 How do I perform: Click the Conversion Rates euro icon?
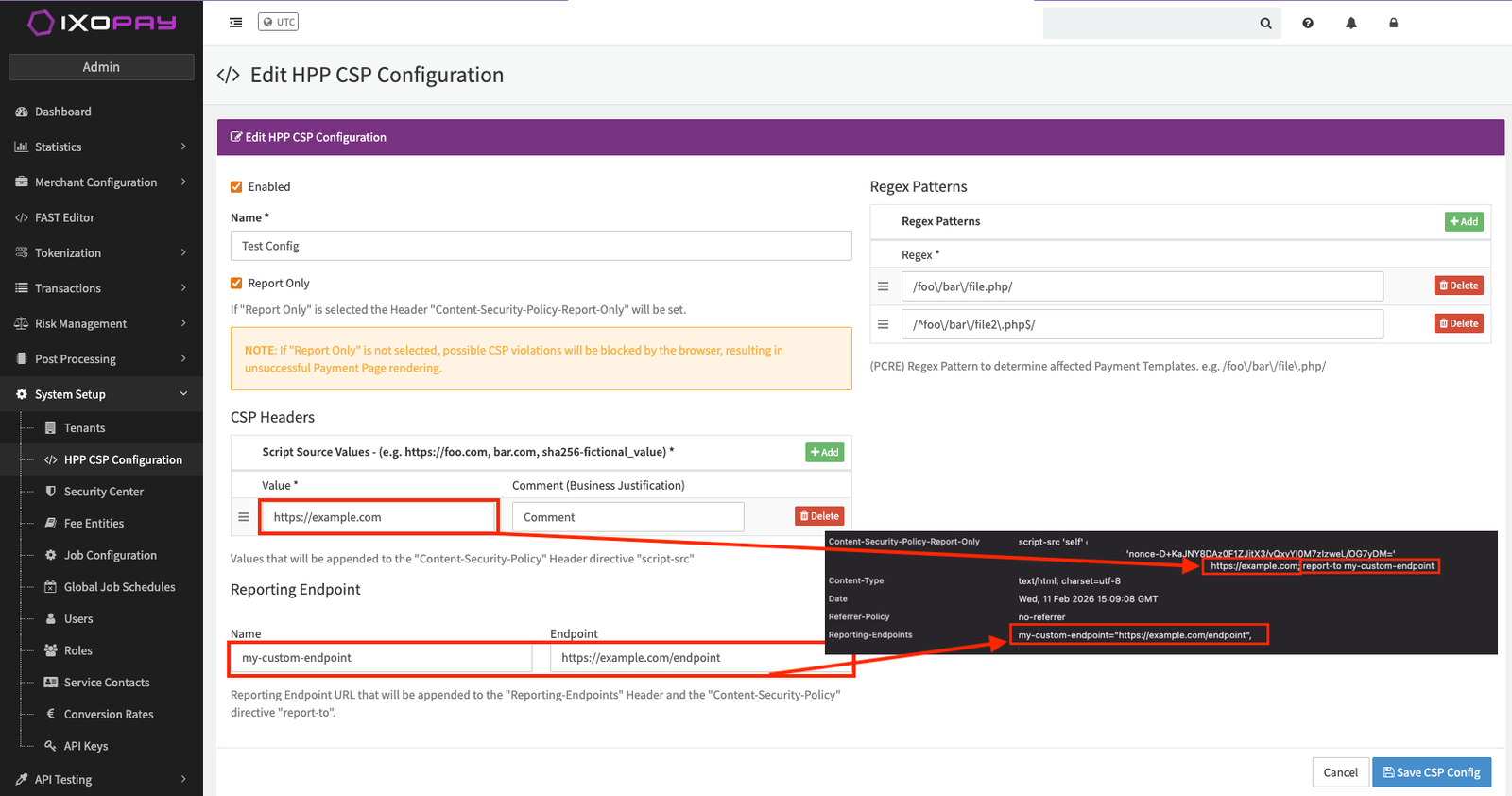pyautogui.click(x=51, y=714)
